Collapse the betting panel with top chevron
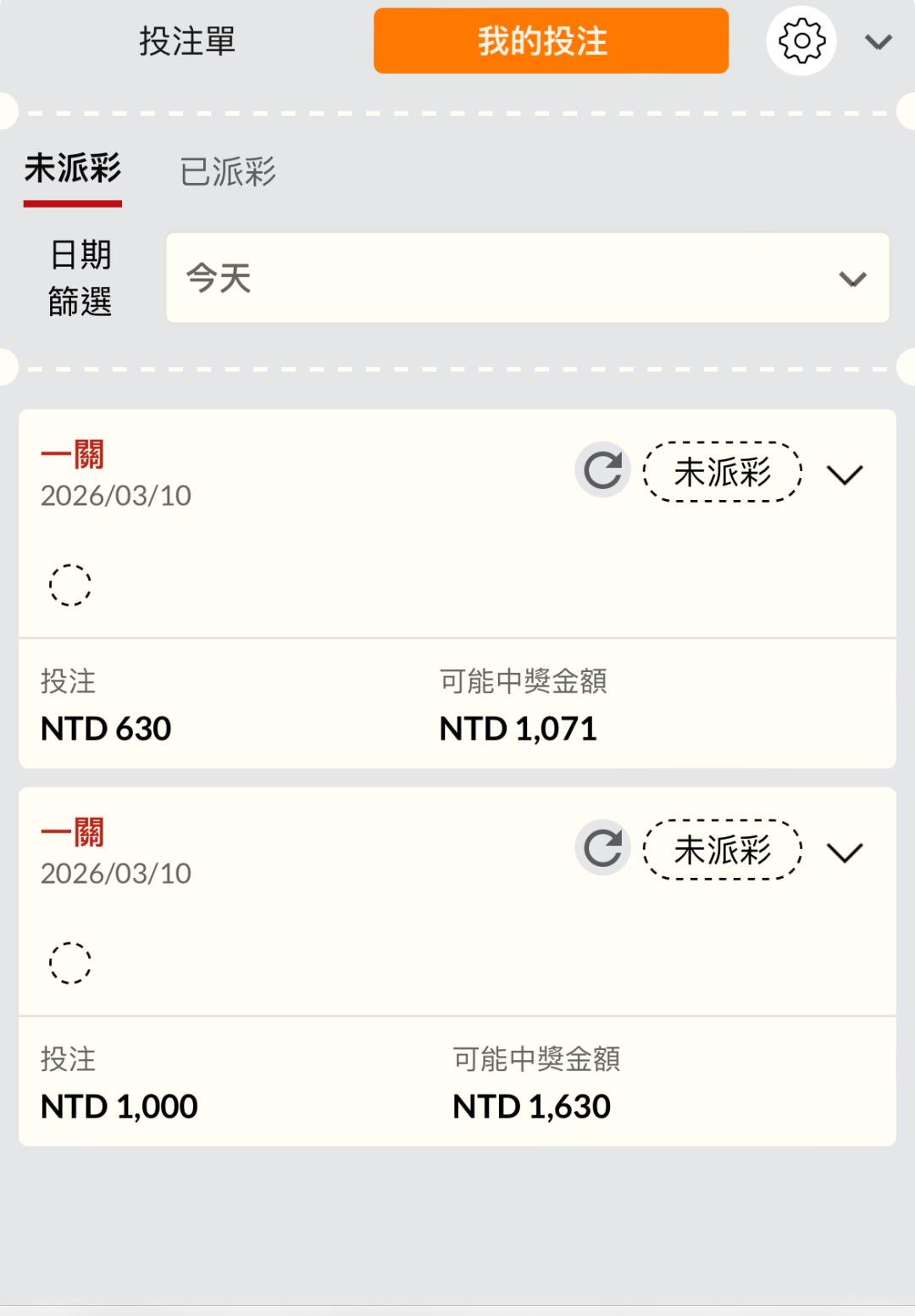The width and height of the screenshot is (915, 1316). (x=879, y=42)
